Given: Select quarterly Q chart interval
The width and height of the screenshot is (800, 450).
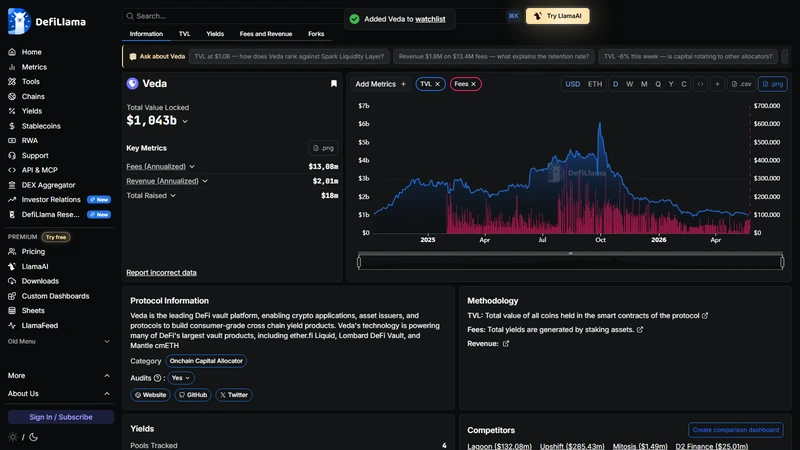Looking at the screenshot, I should tap(658, 84).
